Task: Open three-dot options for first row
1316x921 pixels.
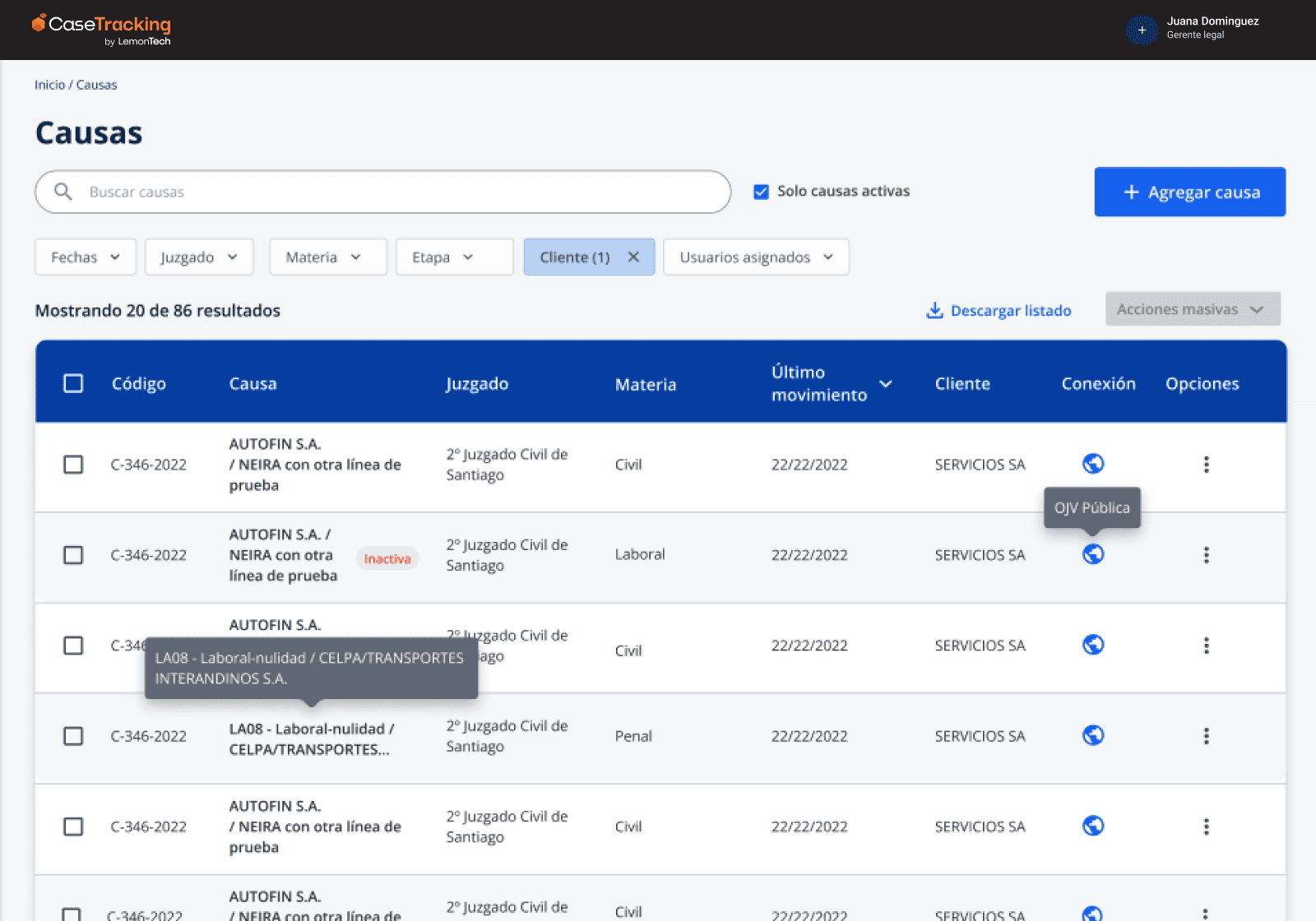Action: tap(1206, 465)
